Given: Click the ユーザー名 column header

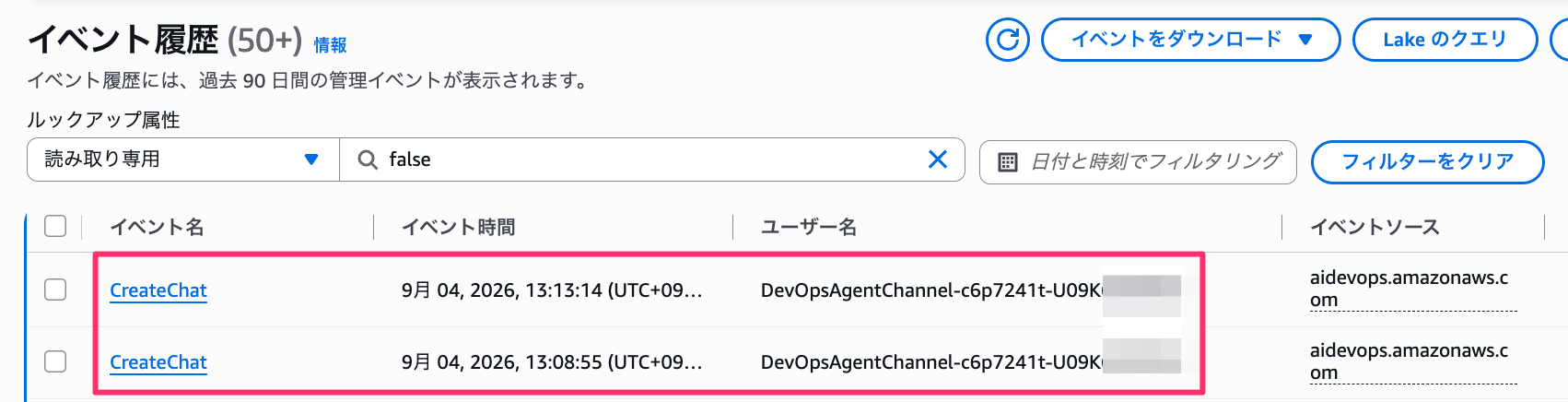Looking at the screenshot, I should point(809,227).
